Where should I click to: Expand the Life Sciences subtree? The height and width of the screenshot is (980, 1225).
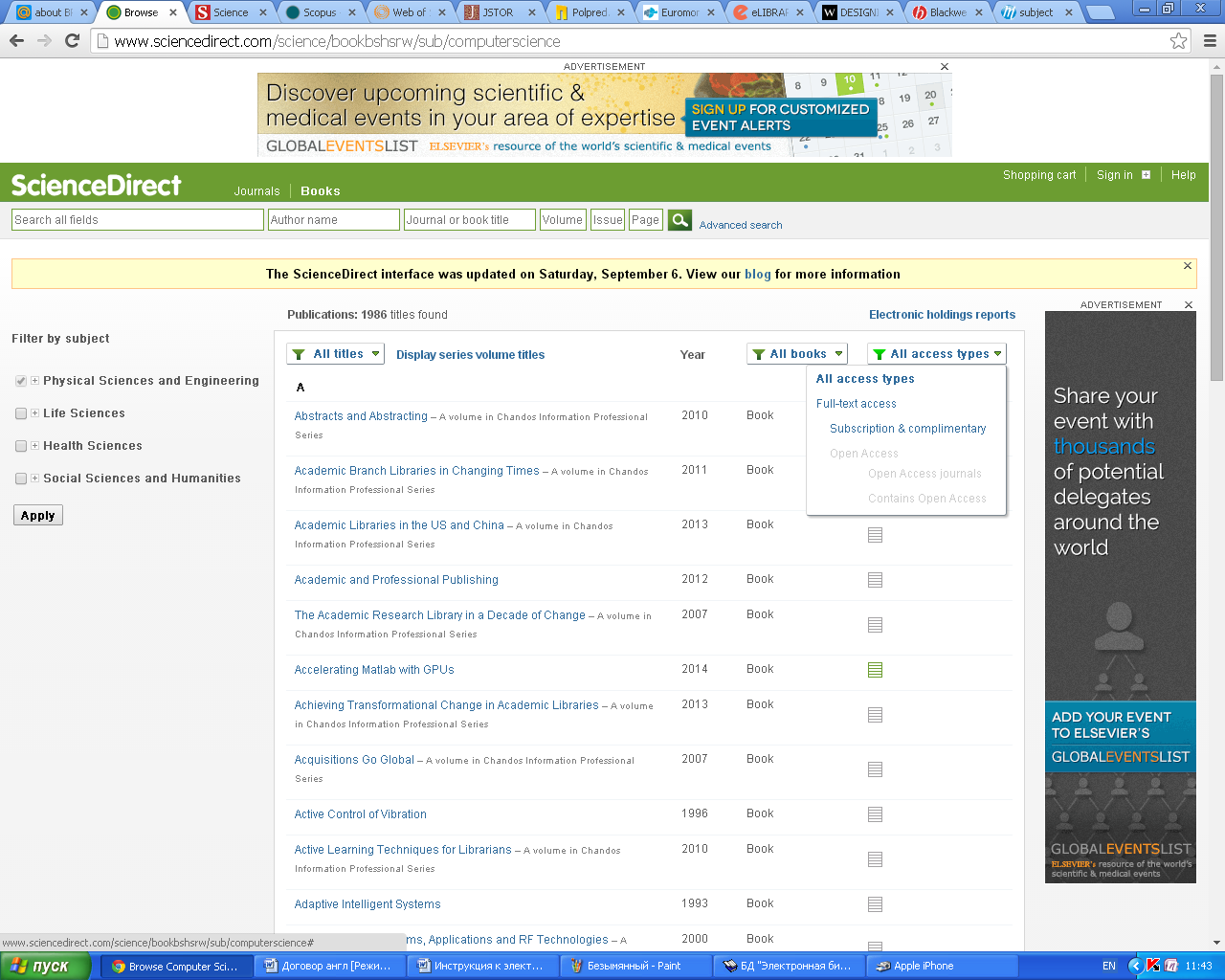(x=35, y=413)
